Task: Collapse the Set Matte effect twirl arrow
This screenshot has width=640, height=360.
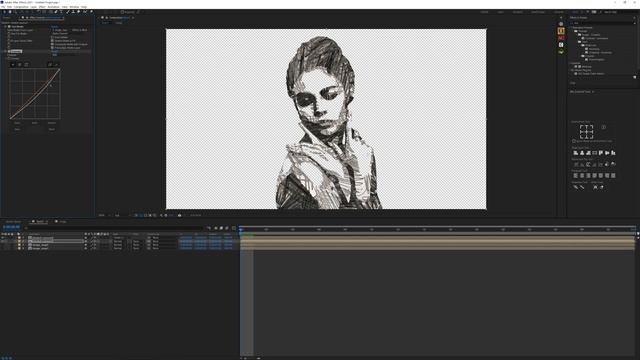Action: 5,27
